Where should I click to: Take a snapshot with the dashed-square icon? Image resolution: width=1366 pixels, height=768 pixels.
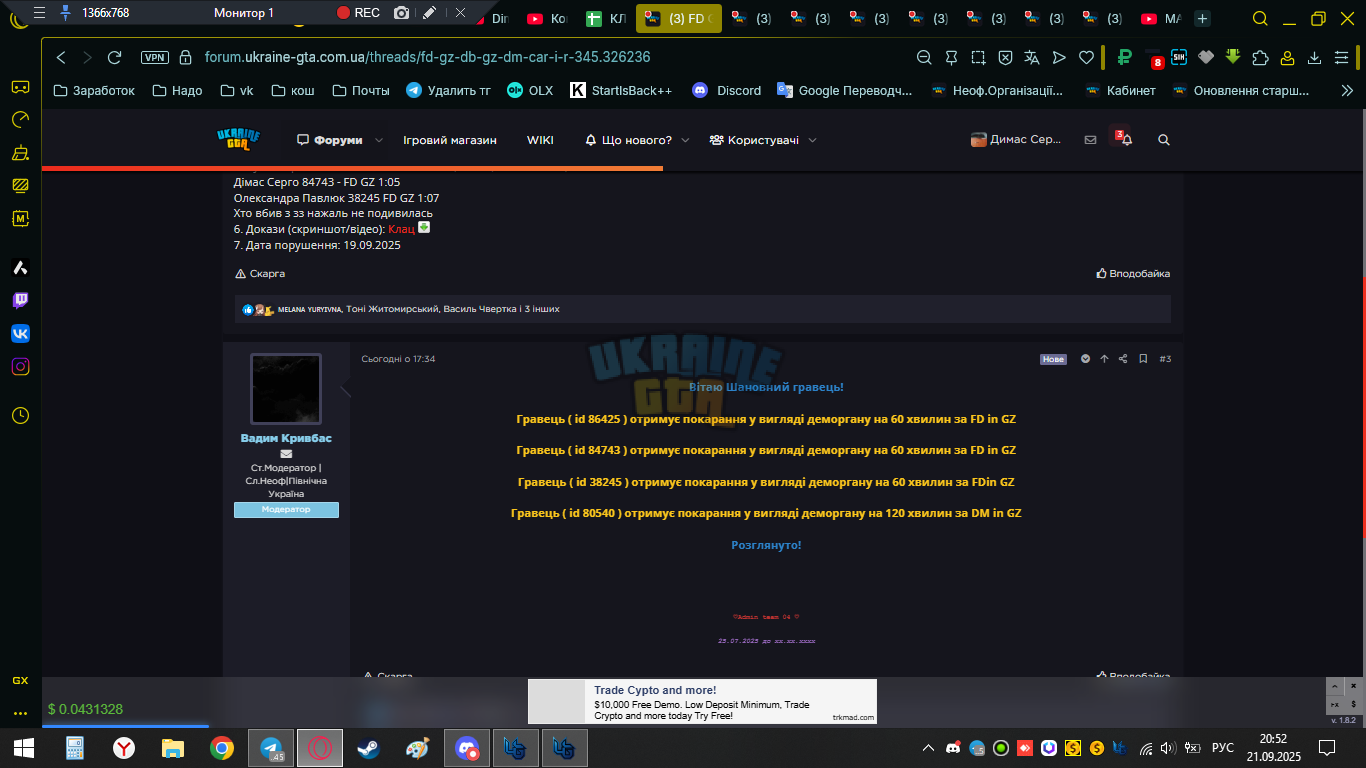978,58
